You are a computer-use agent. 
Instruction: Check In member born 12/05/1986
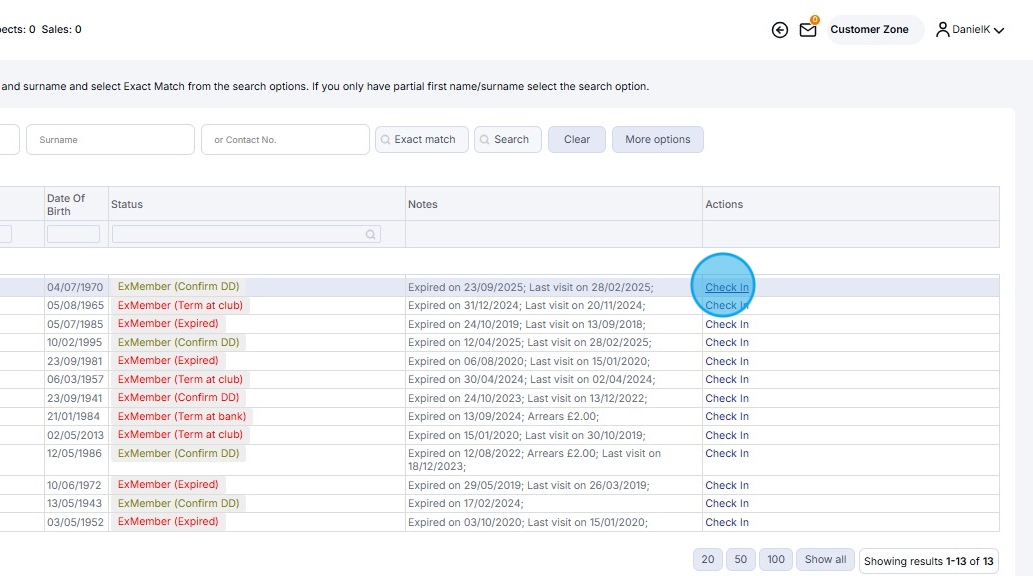(727, 453)
